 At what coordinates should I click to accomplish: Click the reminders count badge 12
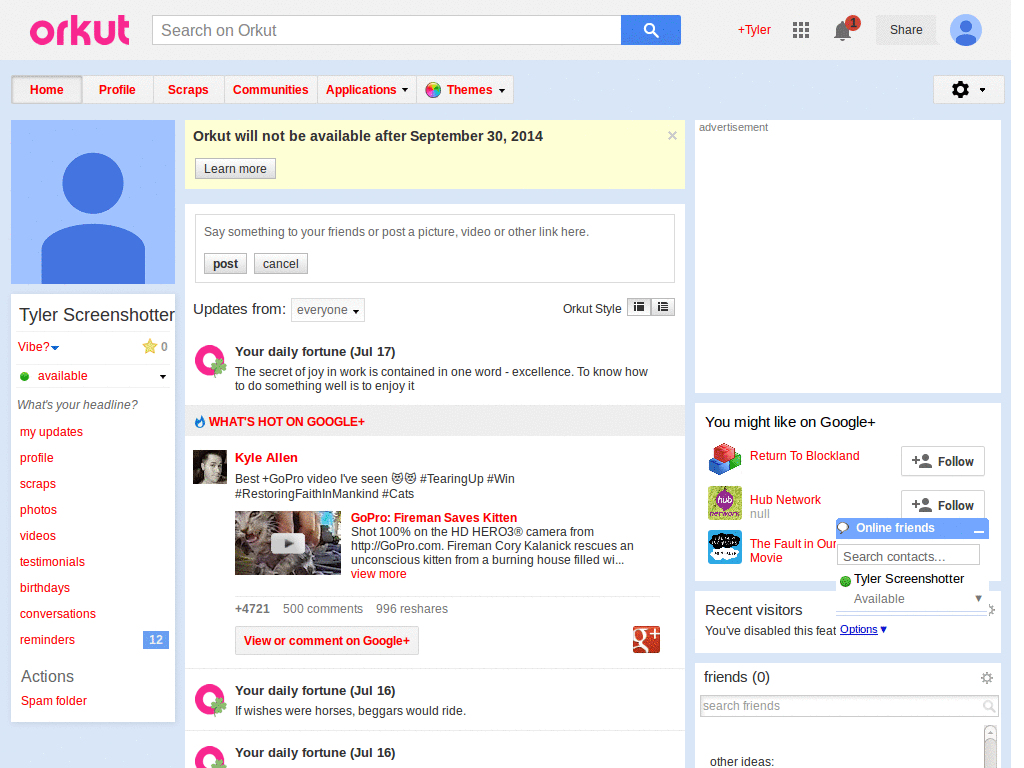pyautogui.click(x=155, y=640)
